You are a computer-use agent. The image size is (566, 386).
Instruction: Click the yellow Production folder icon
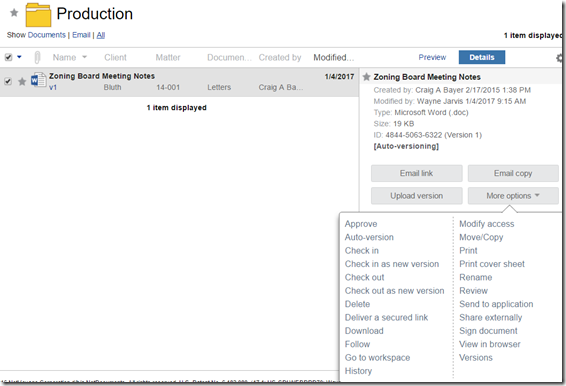click(x=38, y=15)
